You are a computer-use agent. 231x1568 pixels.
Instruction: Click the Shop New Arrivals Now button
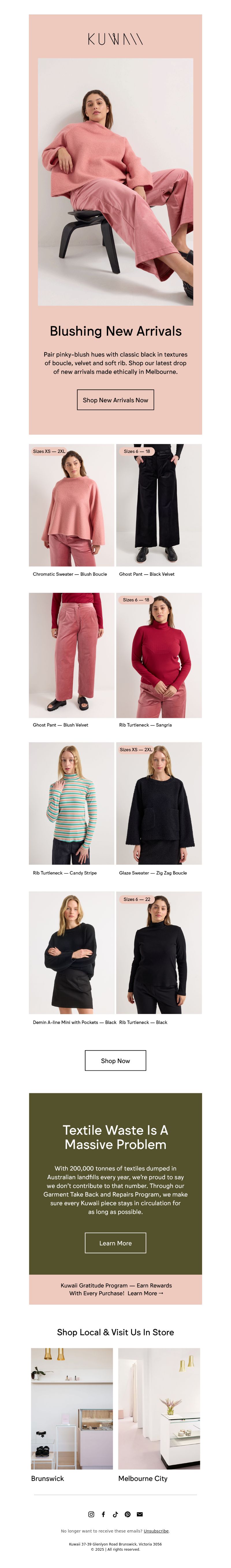(x=115, y=400)
